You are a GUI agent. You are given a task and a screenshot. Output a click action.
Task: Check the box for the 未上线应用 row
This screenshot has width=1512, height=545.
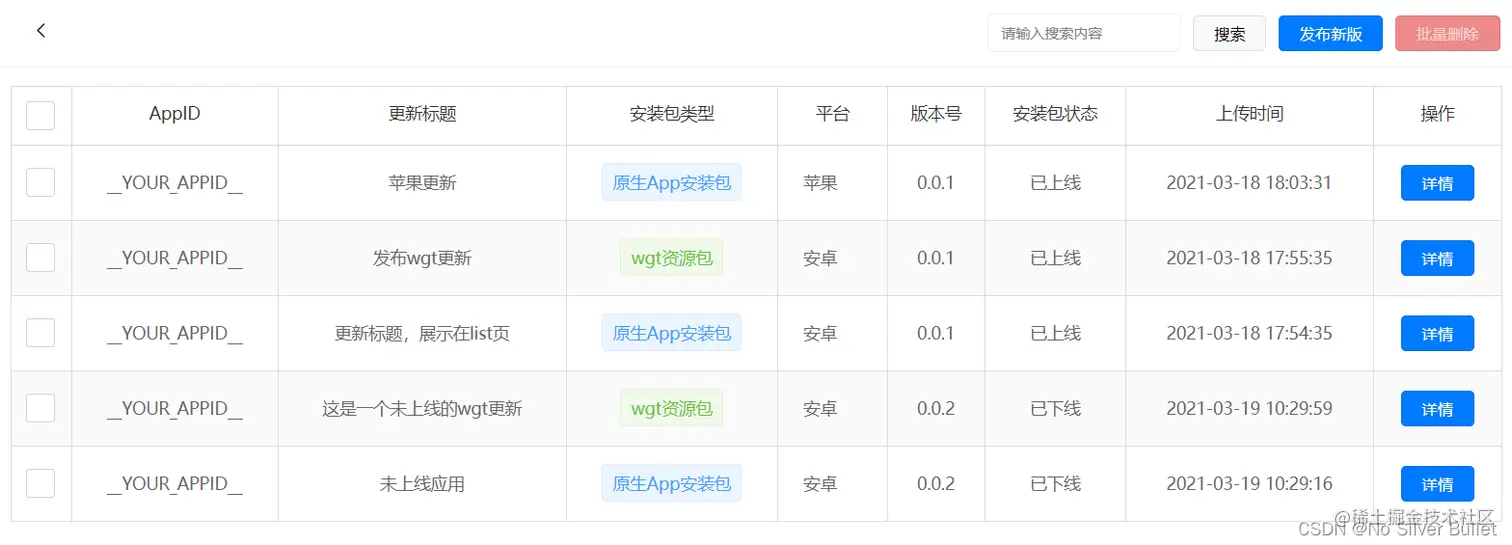41,483
